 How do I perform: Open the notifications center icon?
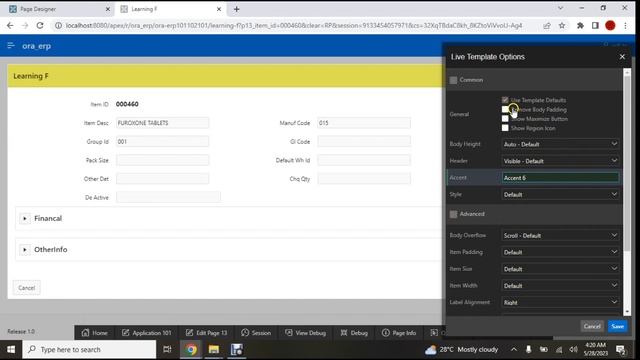pyautogui.click(x=621, y=349)
